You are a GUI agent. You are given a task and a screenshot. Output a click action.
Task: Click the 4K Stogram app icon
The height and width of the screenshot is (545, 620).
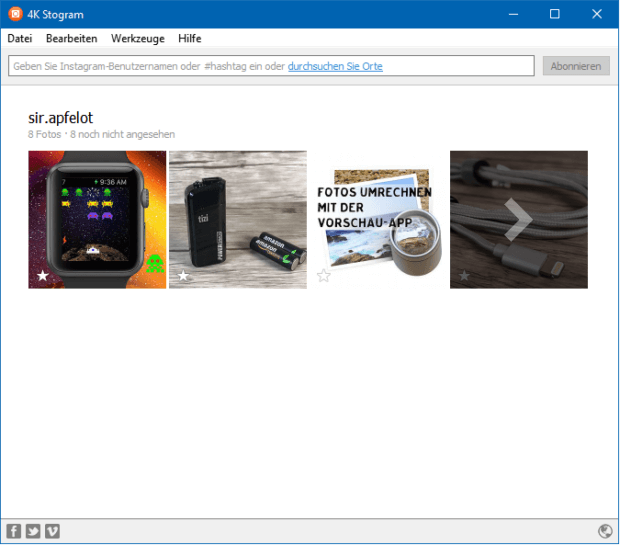coord(15,14)
